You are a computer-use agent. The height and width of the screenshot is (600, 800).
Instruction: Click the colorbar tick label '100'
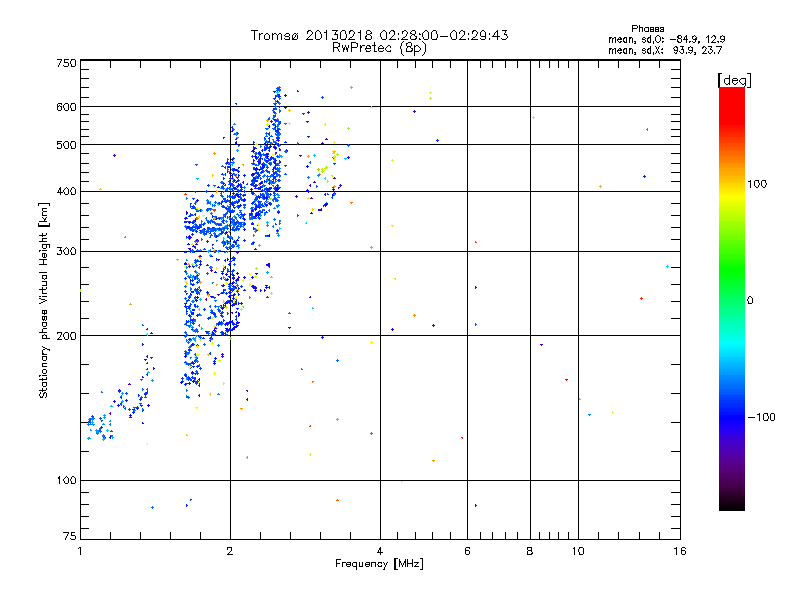pos(757,184)
